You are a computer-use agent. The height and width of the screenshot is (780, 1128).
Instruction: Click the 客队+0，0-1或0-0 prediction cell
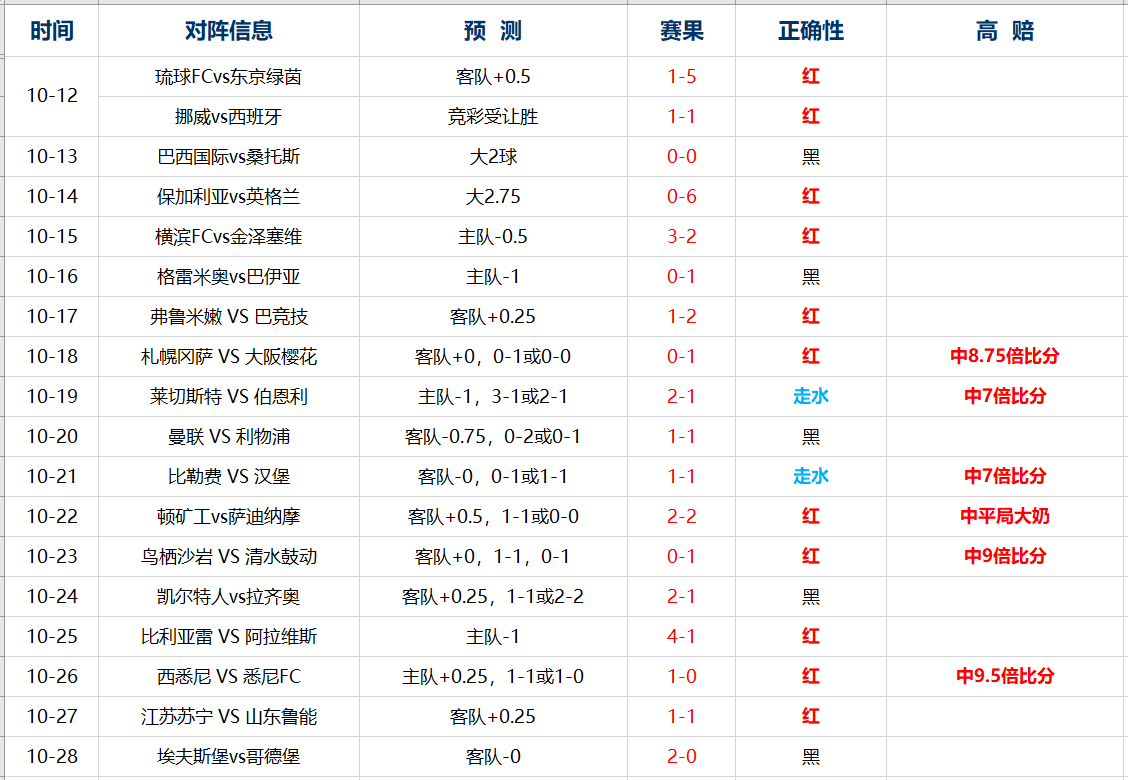[493, 356]
